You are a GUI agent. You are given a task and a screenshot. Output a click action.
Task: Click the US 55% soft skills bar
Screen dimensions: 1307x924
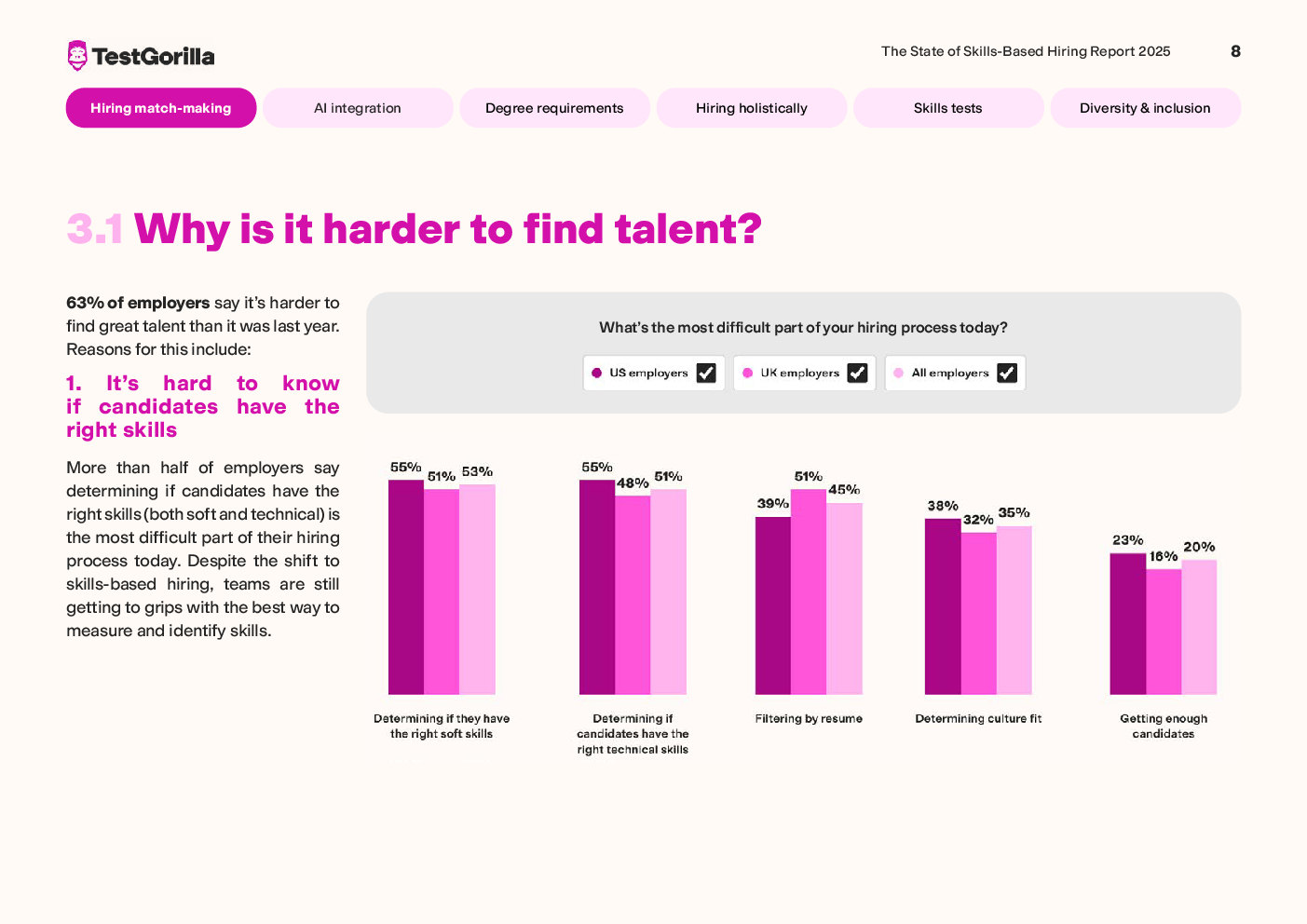click(x=406, y=587)
